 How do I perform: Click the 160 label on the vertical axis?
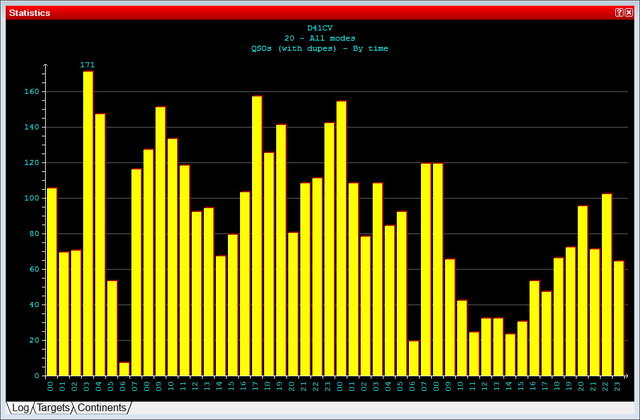pyautogui.click(x=30, y=92)
